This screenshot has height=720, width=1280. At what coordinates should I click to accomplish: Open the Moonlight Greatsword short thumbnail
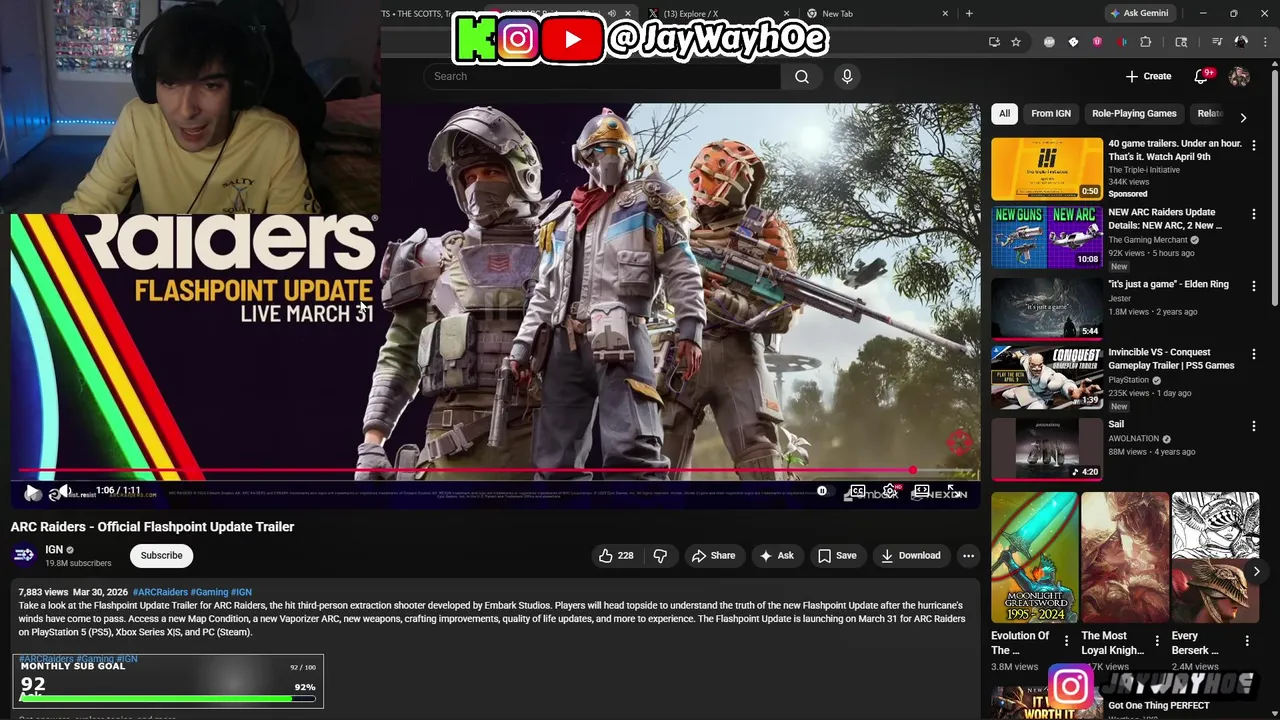point(1034,557)
